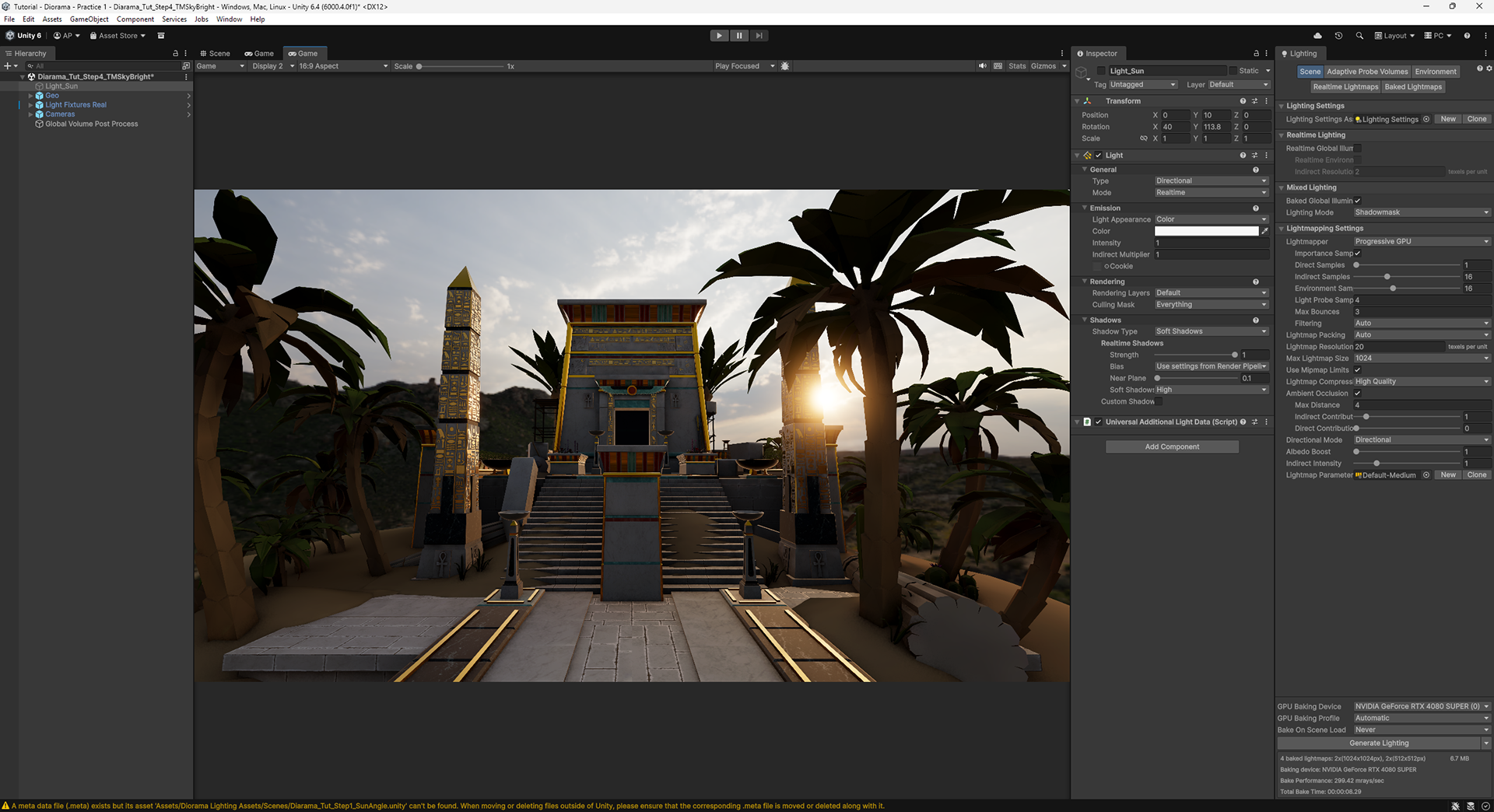This screenshot has width=1494, height=812.
Task: Disable Baked Global Illumination checkbox
Action: click(1358, 201)
